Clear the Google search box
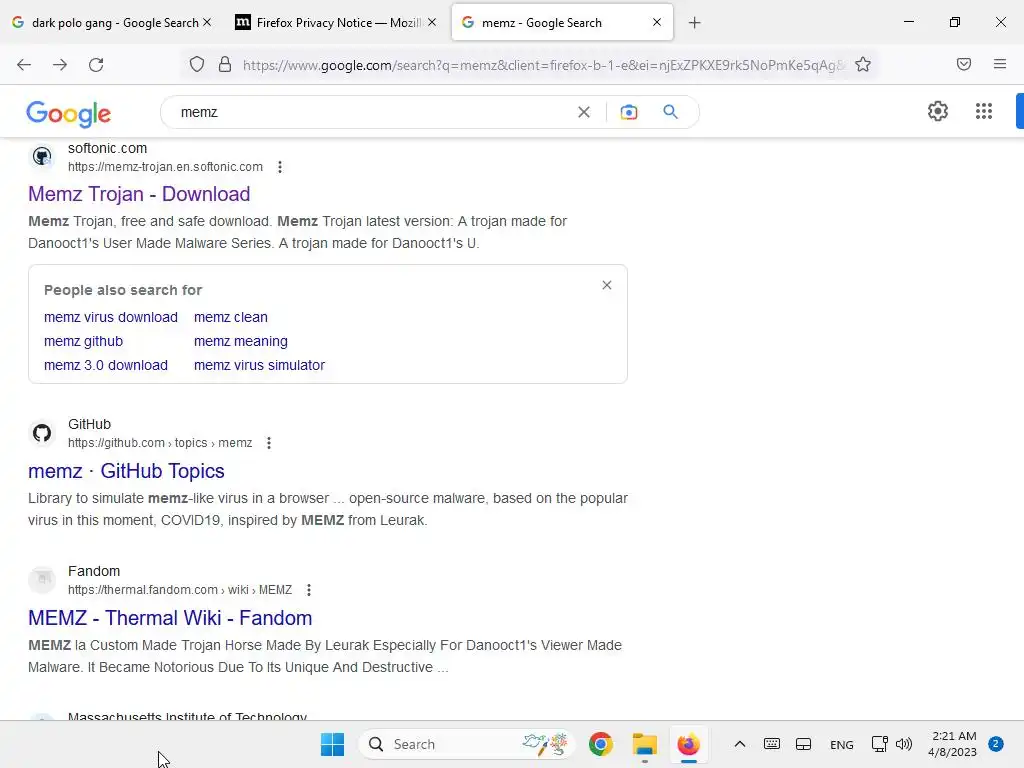1024x768 pixels. pos(584,112)
